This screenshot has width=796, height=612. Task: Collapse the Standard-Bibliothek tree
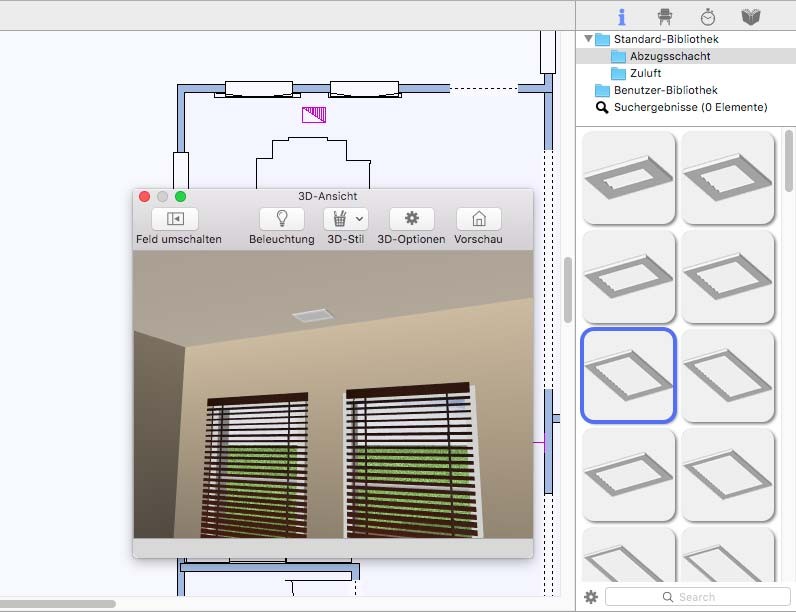point(588,39)
